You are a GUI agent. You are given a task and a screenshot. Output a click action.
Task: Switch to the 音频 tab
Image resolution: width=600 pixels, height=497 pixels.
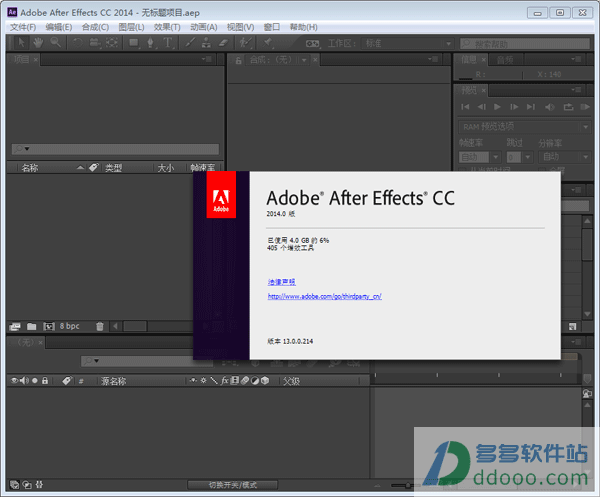505,60
